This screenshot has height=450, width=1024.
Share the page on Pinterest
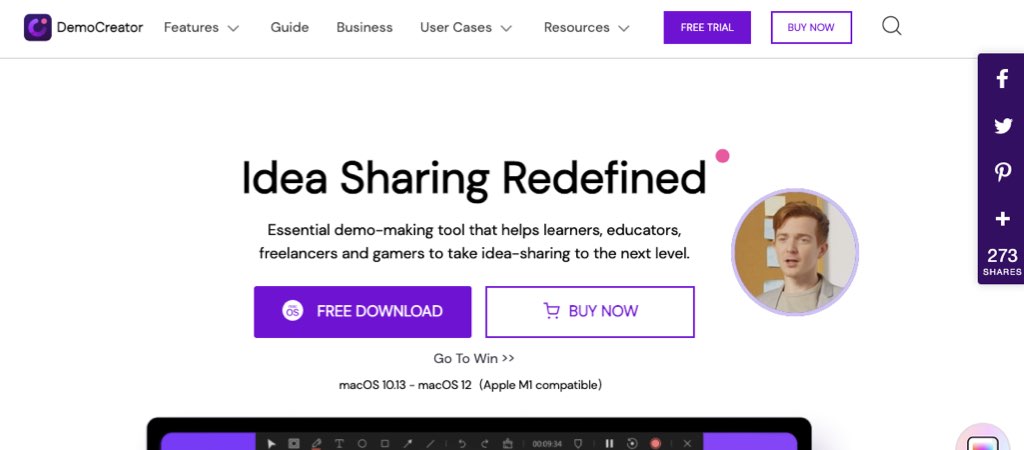1002,172
